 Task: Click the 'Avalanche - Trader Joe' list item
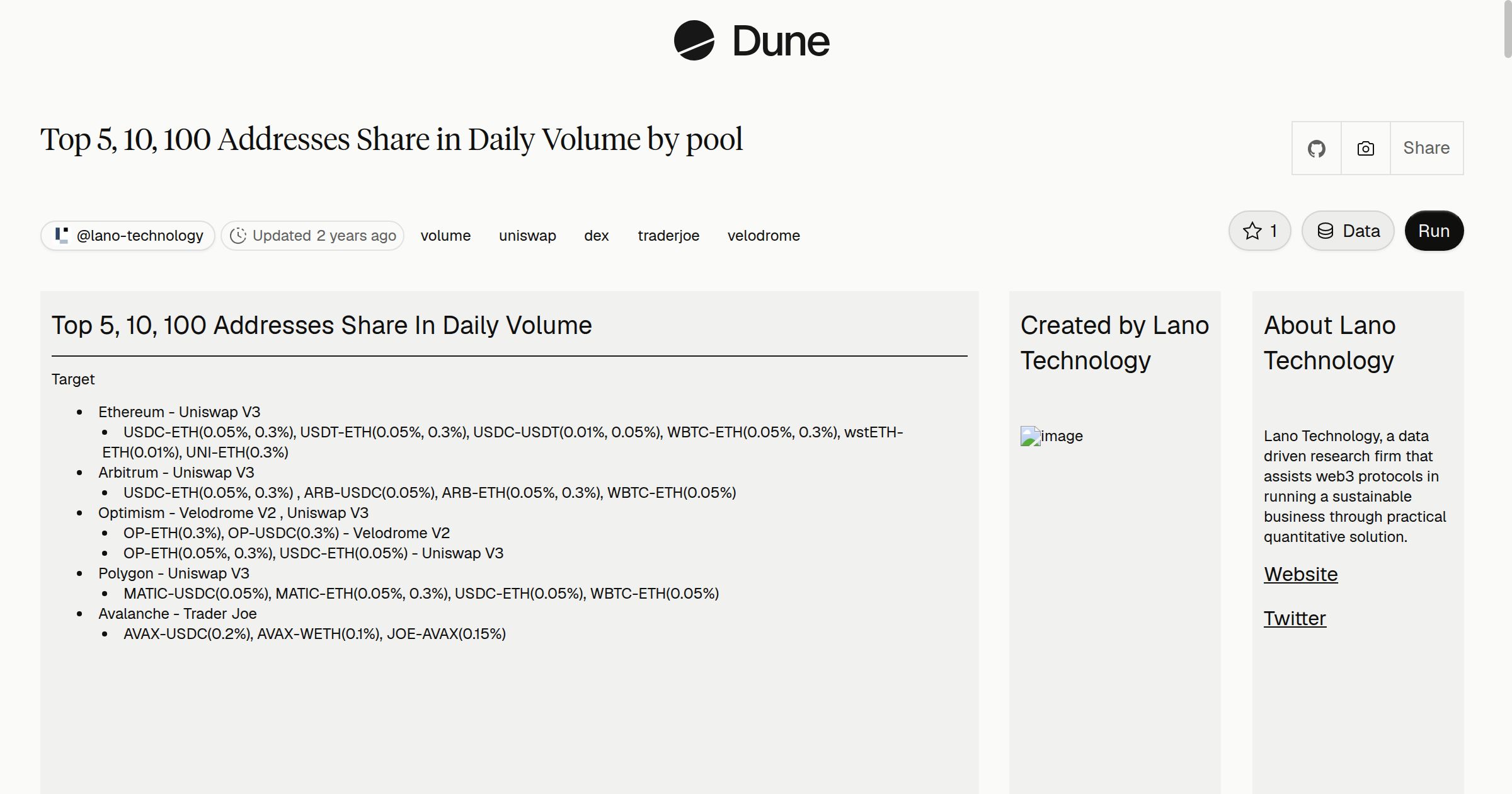click(x=177, y=614)
